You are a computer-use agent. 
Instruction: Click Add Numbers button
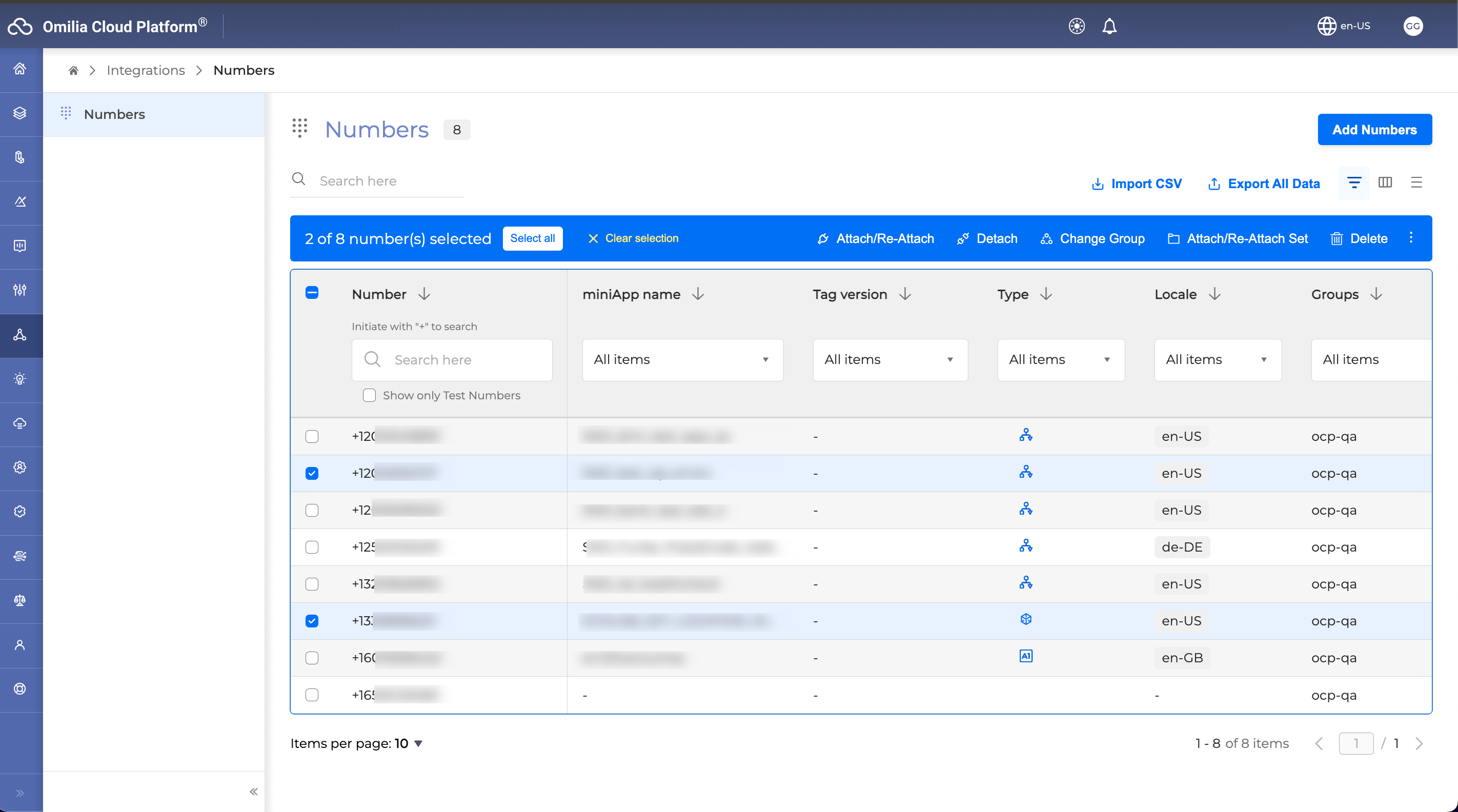tap(1374, 130)
